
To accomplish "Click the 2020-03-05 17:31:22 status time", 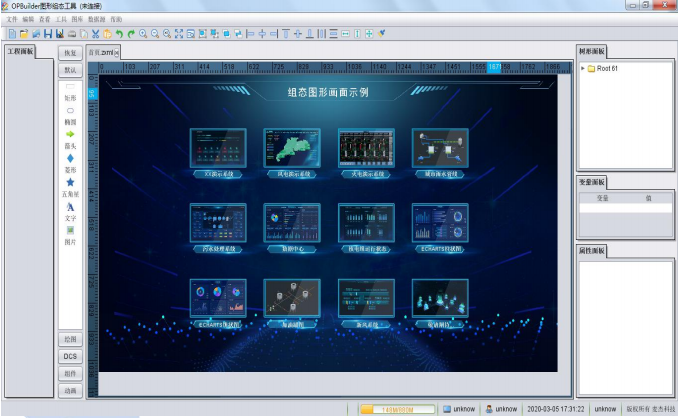I will pos(555,409).
